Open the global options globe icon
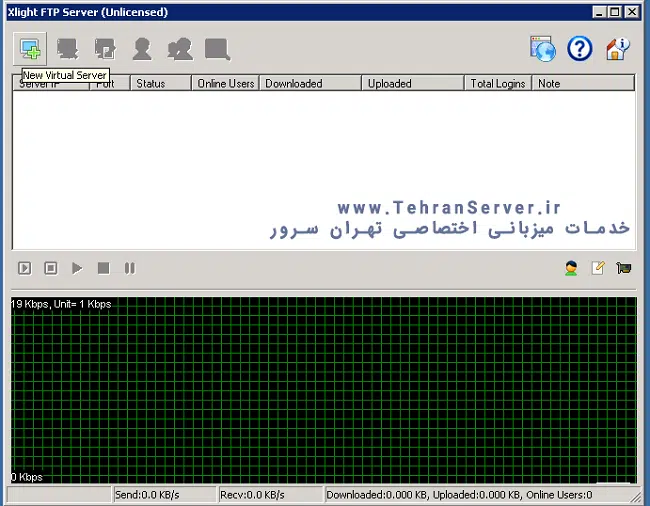 (542, 48)
